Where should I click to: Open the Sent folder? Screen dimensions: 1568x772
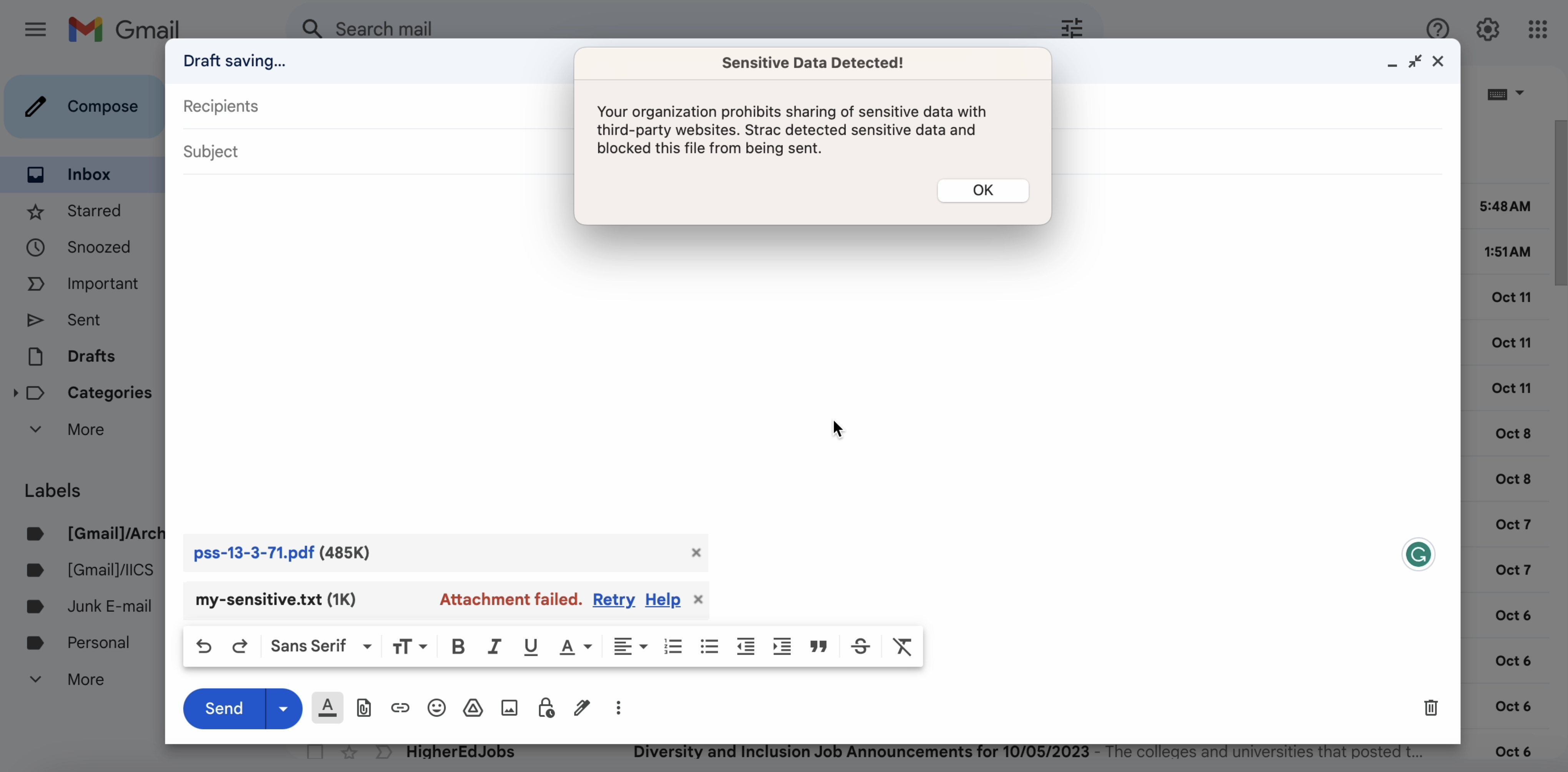tap(83, 320)
